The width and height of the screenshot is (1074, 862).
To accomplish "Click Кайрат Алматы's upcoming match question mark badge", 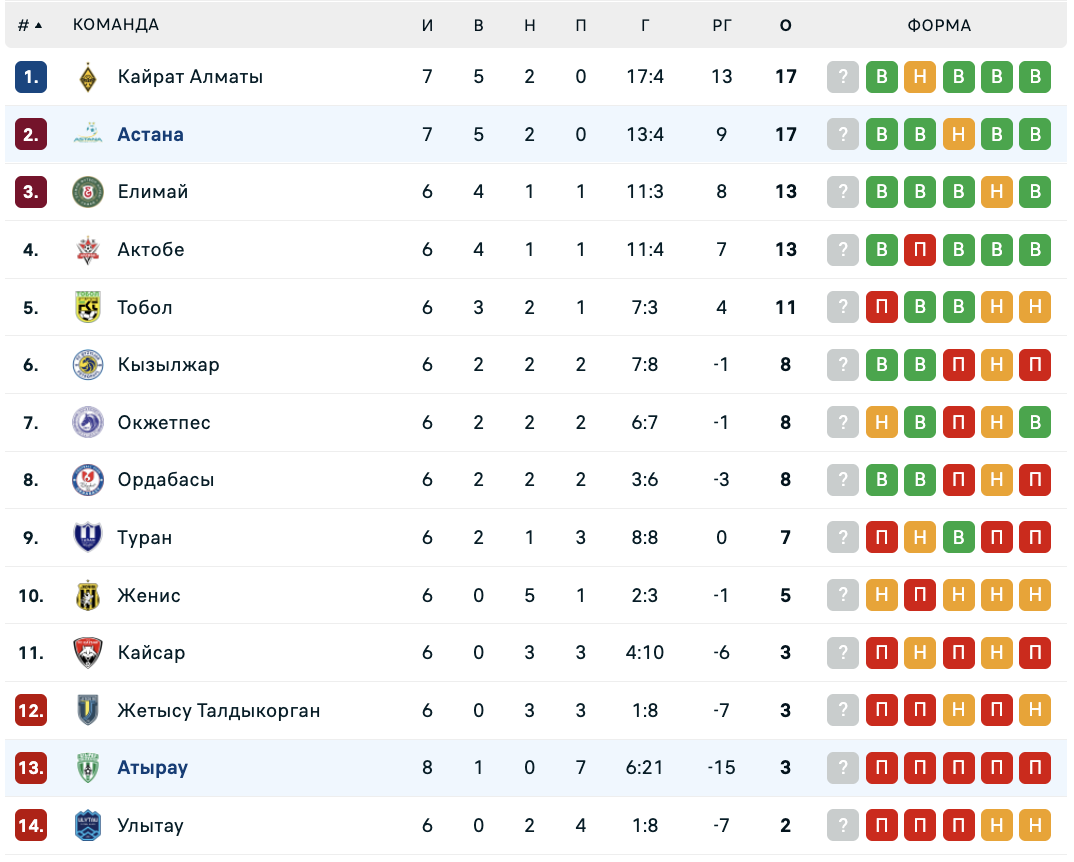I will click(x=843, y=77).
